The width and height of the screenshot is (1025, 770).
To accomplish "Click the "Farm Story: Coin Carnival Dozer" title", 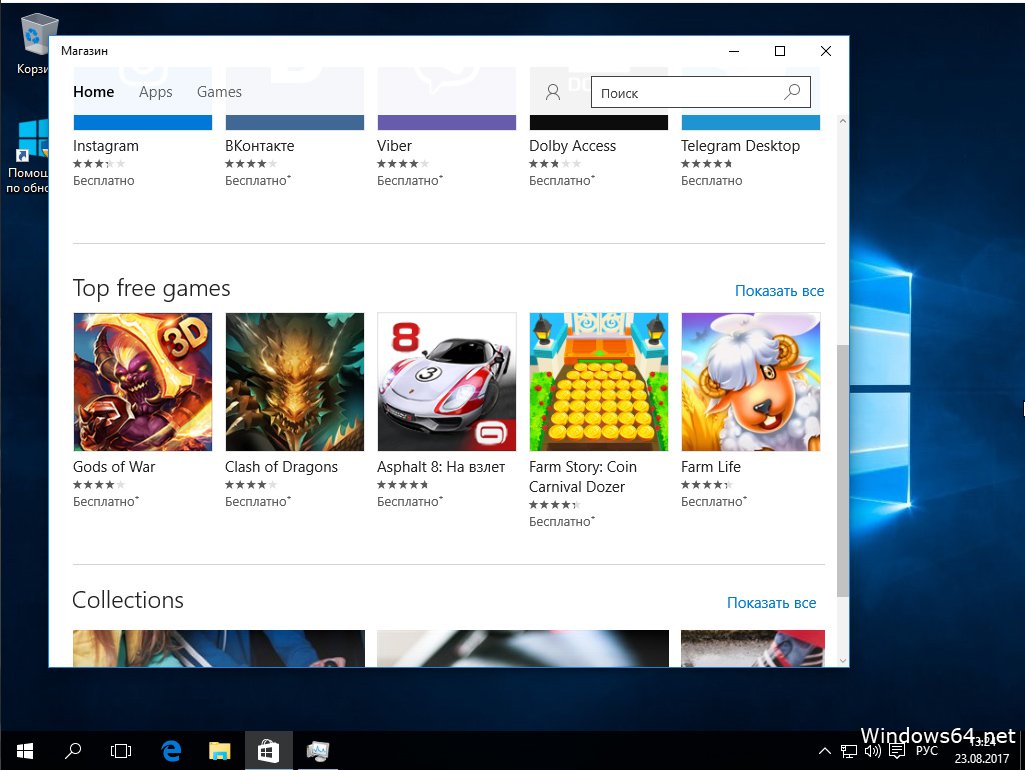I will point(582,477).
